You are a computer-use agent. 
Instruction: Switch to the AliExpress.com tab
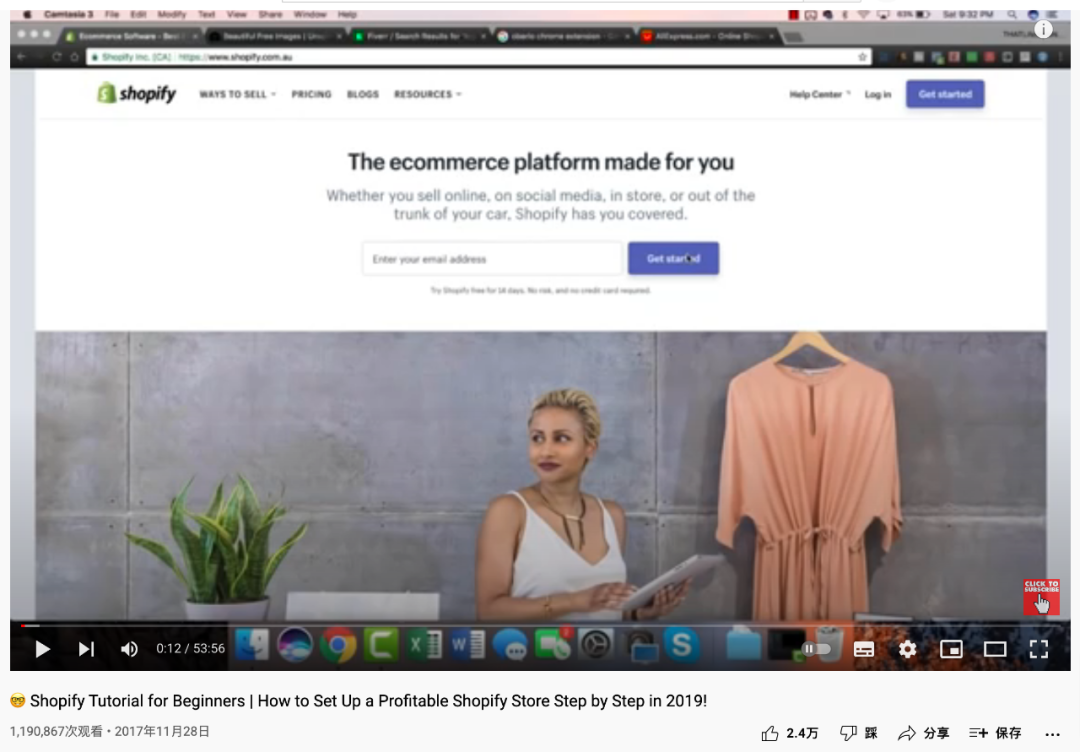point(708,36)
